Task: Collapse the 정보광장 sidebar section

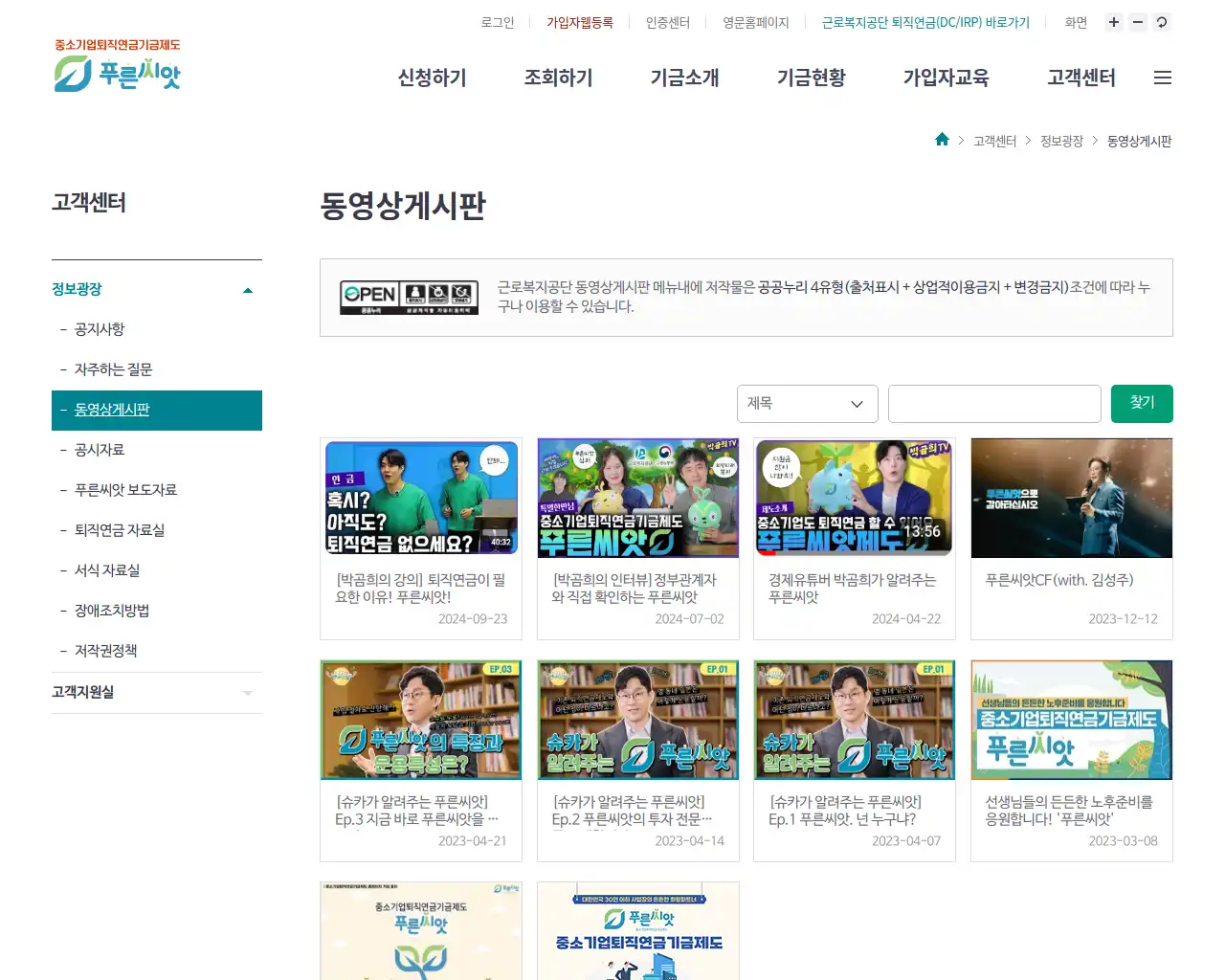Action: (247, 289)
